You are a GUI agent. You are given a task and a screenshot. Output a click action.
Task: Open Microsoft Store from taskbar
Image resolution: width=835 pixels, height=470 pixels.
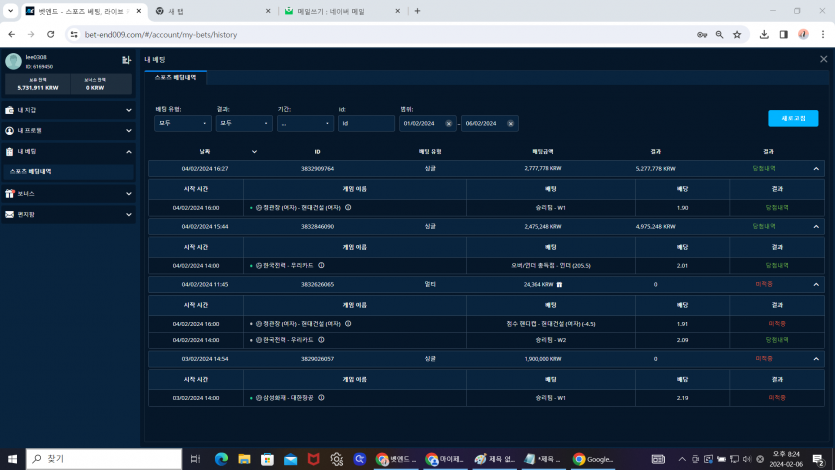[267, 459]
